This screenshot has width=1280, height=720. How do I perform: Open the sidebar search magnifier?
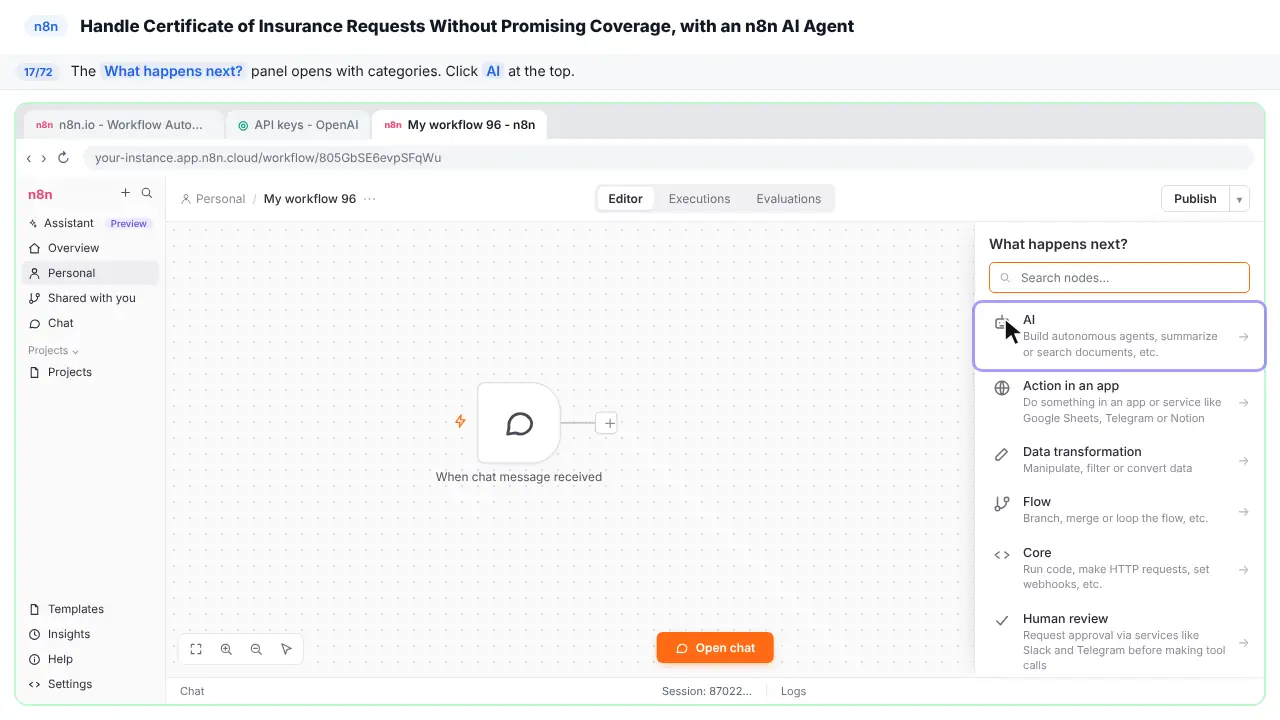(147, 193)
